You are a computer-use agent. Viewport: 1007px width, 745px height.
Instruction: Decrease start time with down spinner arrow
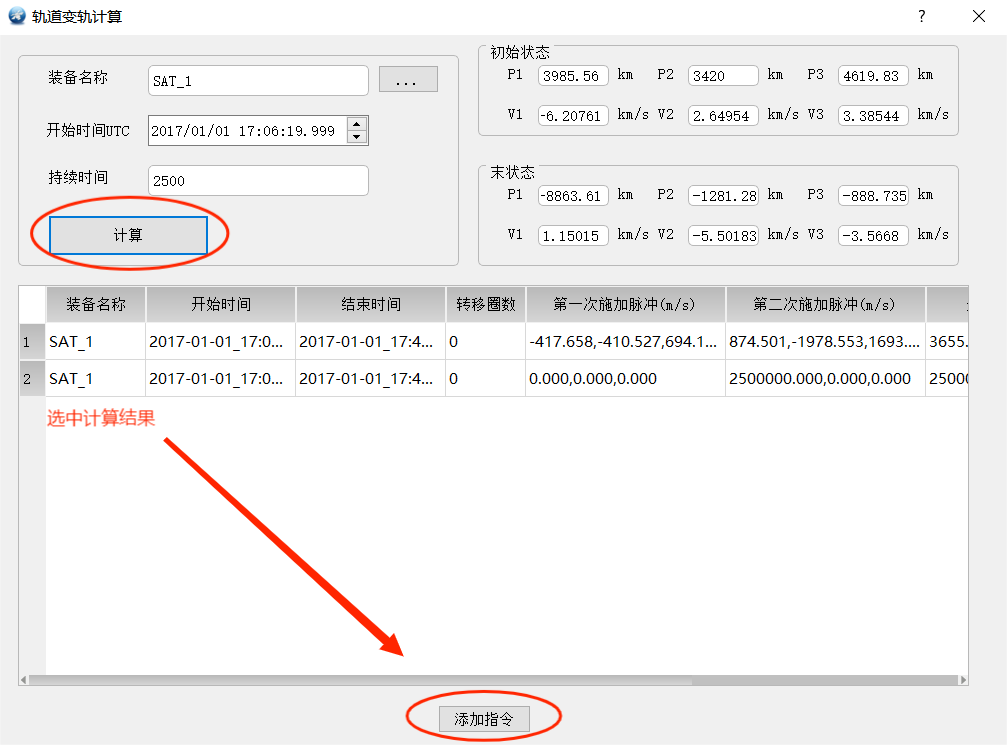[357, 137]
